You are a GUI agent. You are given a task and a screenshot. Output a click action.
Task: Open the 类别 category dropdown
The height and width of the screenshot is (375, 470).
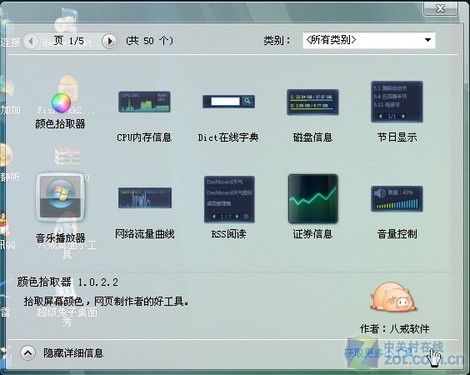point(368,40)
